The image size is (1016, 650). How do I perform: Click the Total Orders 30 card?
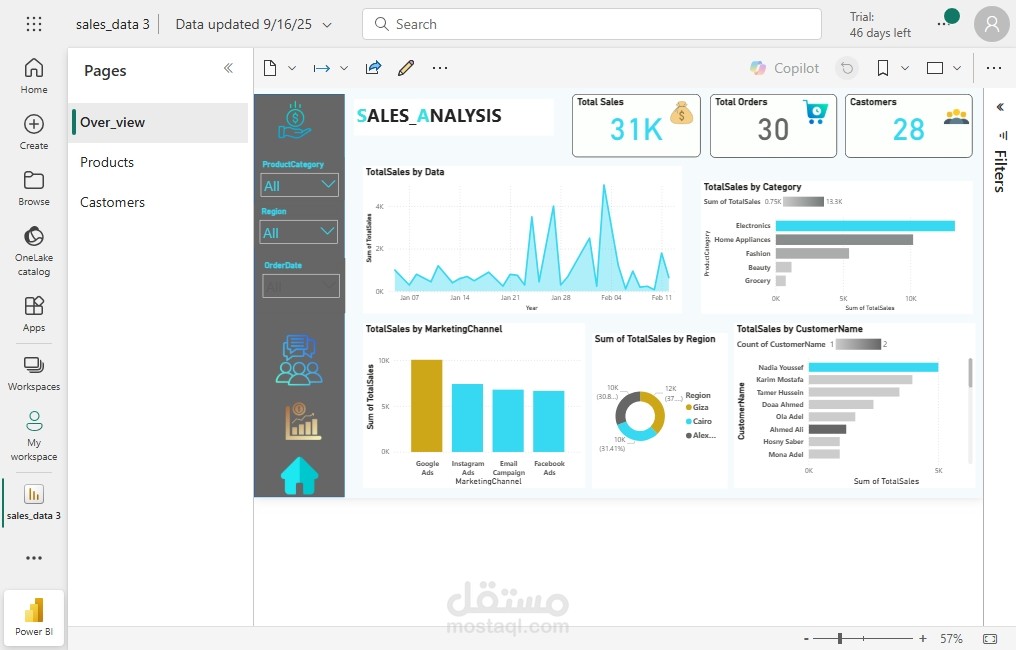(x=773, y=126)
